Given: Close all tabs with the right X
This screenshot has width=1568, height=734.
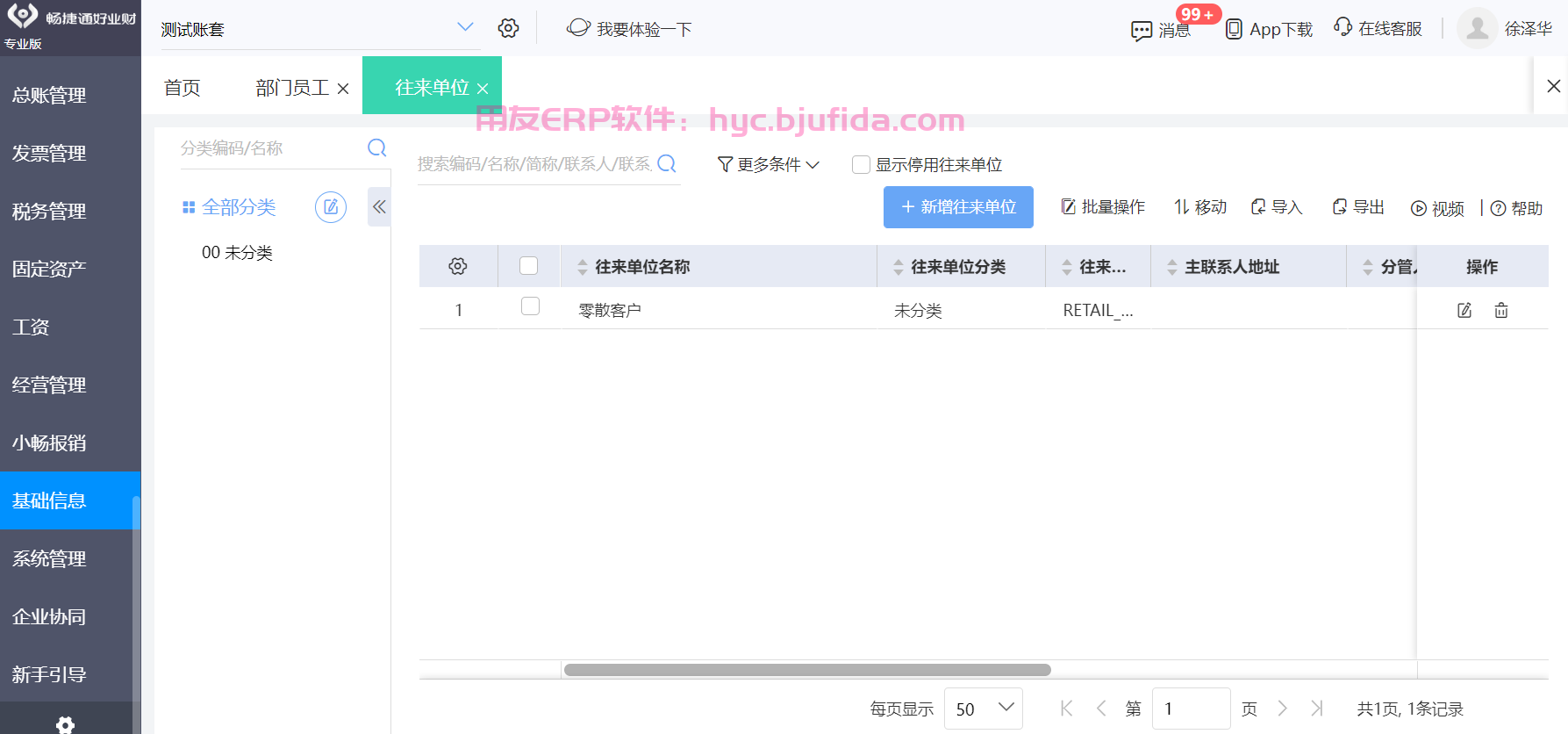Looking at the screenshot, I should coord(1553,86).
